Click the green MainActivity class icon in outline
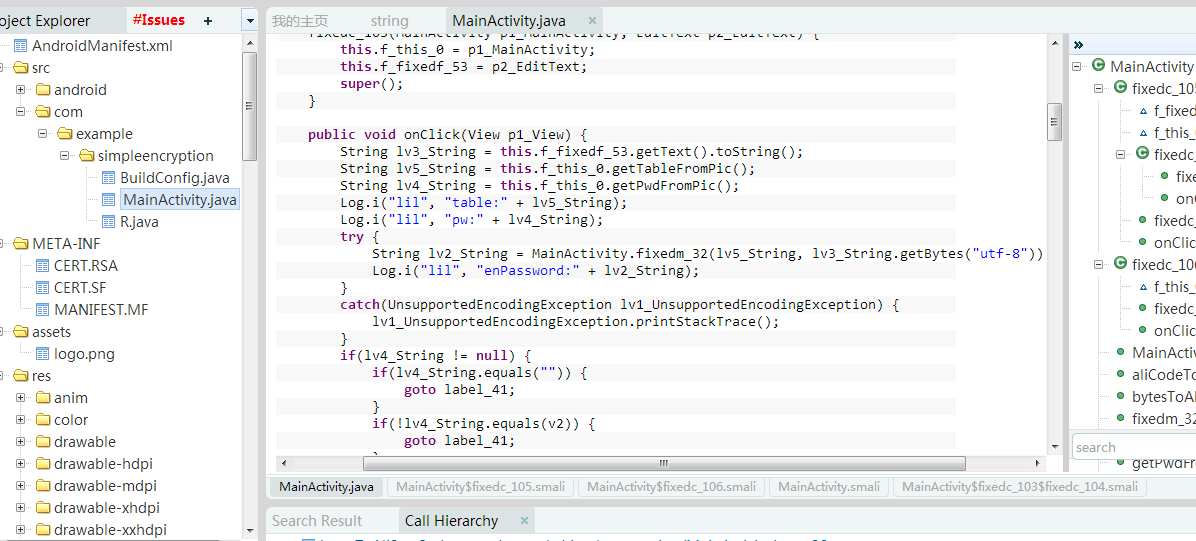Image resolution: width=1196 pixels, height=541 pixels. click(1098, 66)
